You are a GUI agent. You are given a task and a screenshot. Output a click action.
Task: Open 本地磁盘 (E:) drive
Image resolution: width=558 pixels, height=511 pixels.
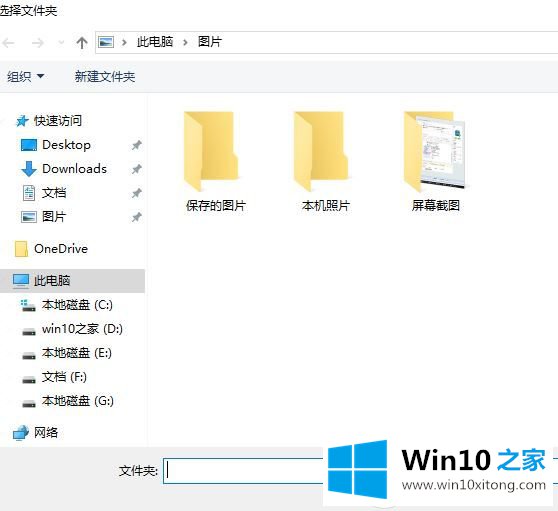[x=77, y=353]
